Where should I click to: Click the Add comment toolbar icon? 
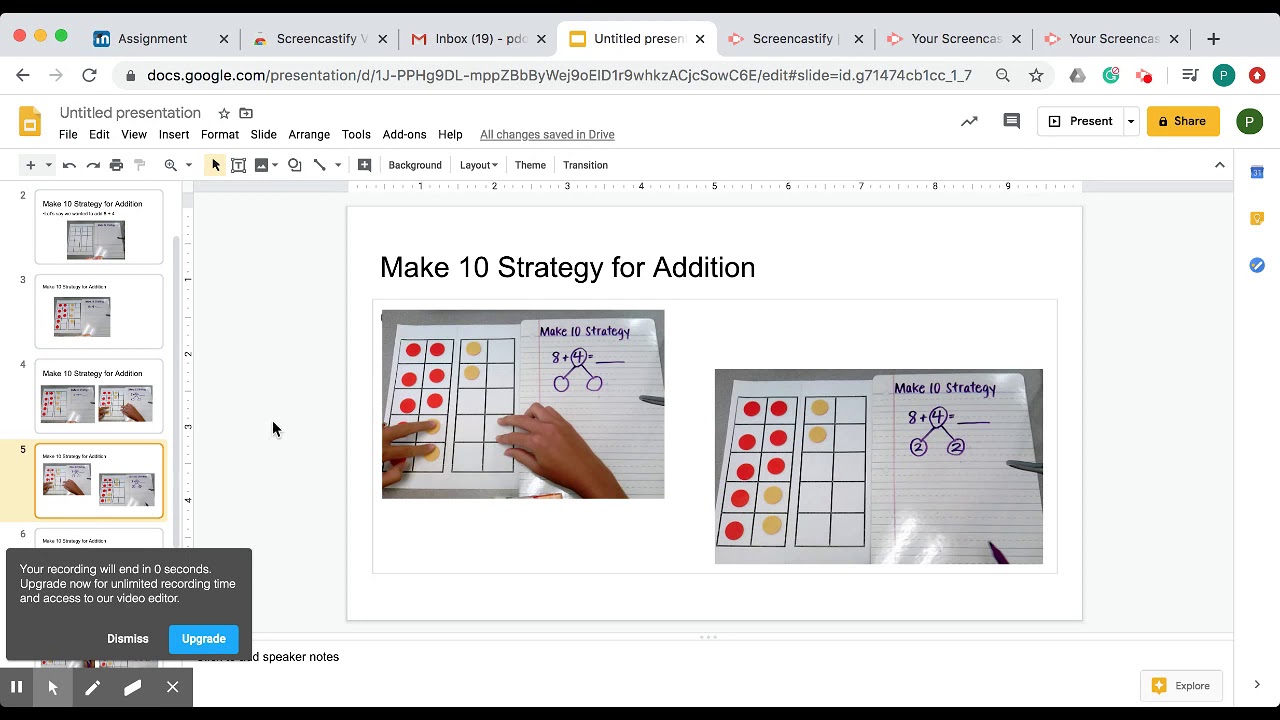pos(364,165)
